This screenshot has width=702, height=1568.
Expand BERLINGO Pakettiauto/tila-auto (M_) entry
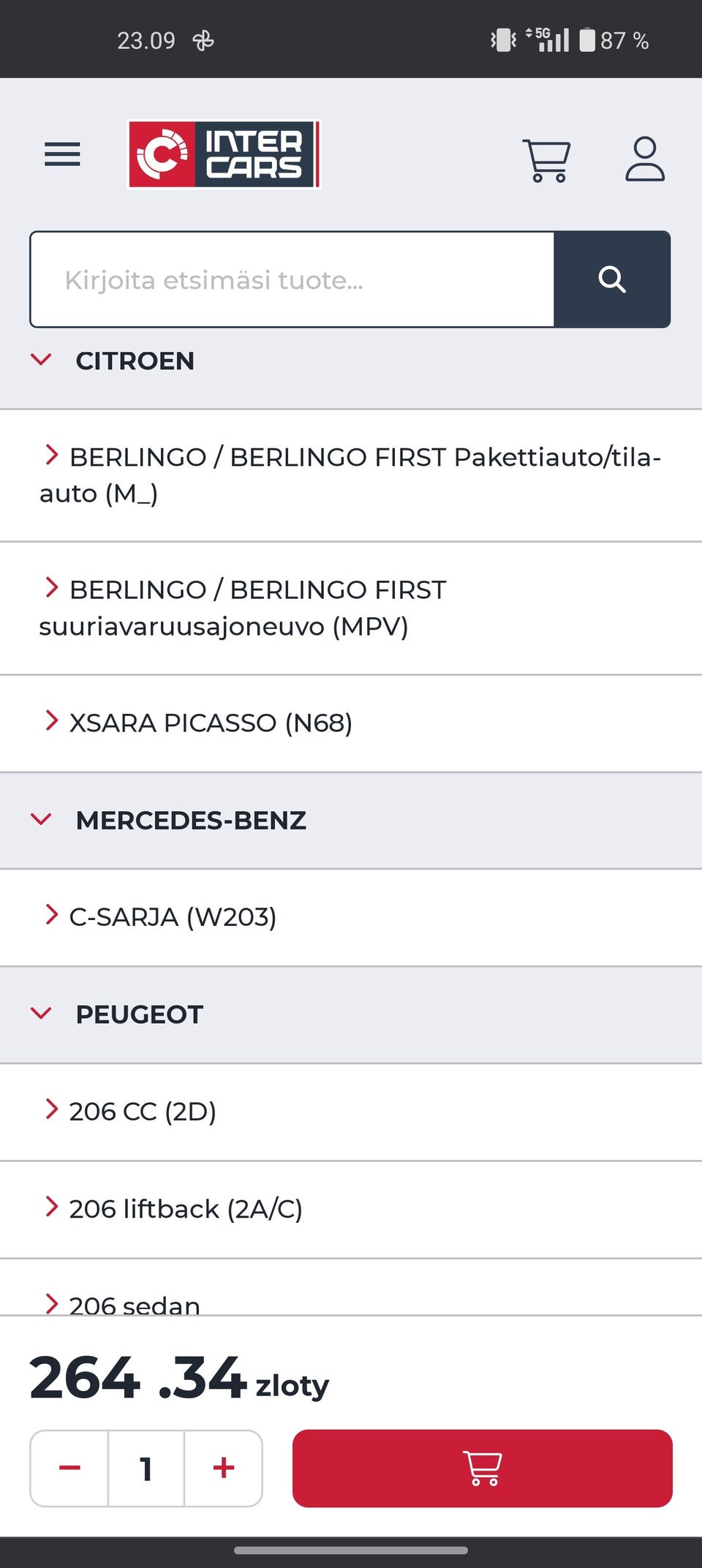(x=350, y=475)
